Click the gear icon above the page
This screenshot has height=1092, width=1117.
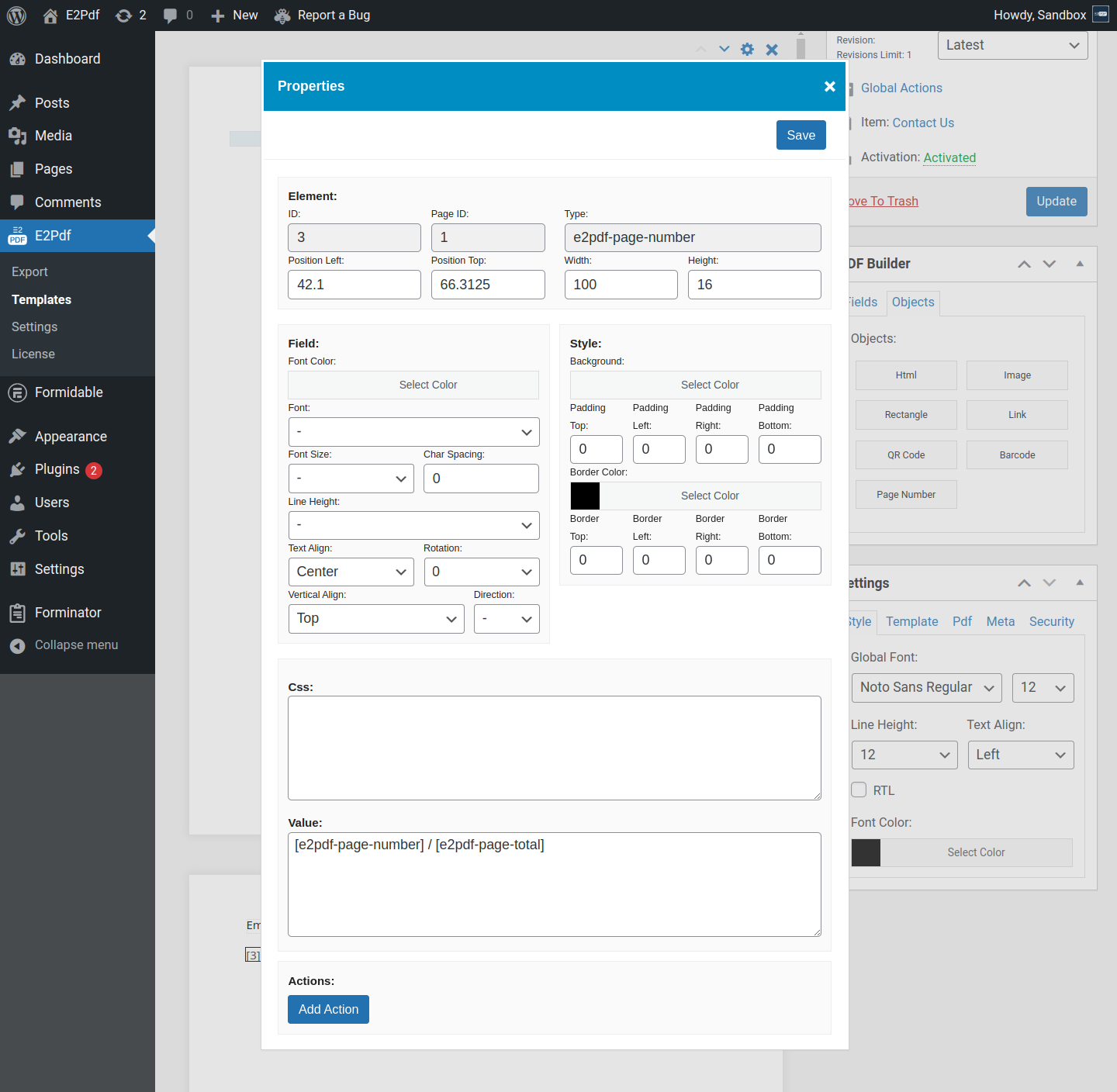point(747,50)
